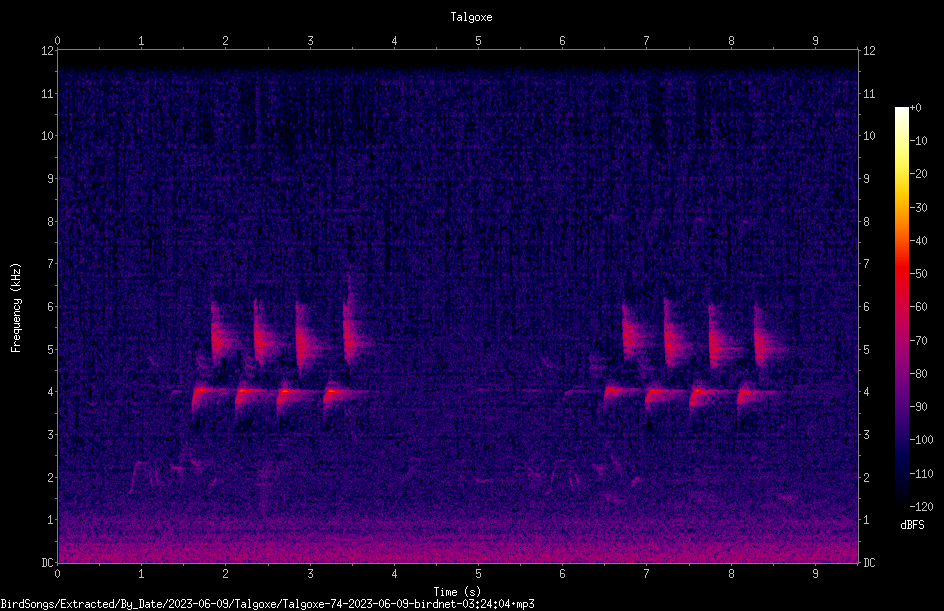Click the Talgoxe title above the spectrogram
Image resolution: width=944 pixels, height=611 pixels.
point(471,17)
